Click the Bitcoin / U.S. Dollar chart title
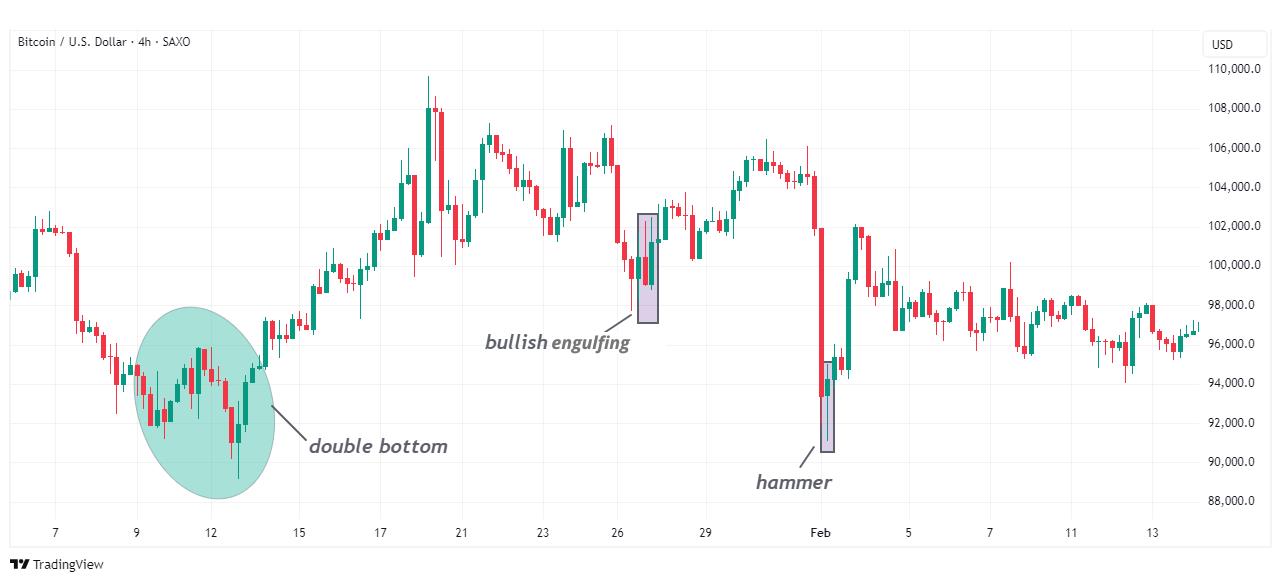Viewport: 1281px width, 582px height. 104,41
